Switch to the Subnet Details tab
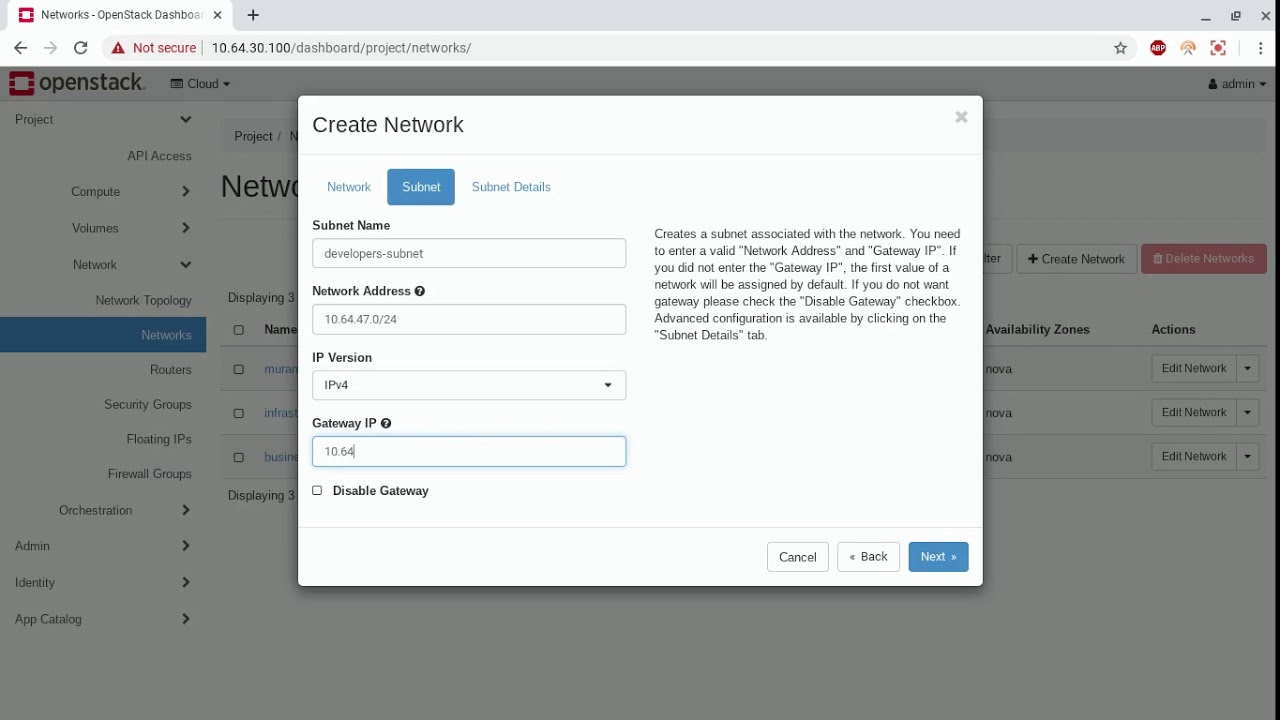Screen dimensions: 1280x720 coord(511,187)
